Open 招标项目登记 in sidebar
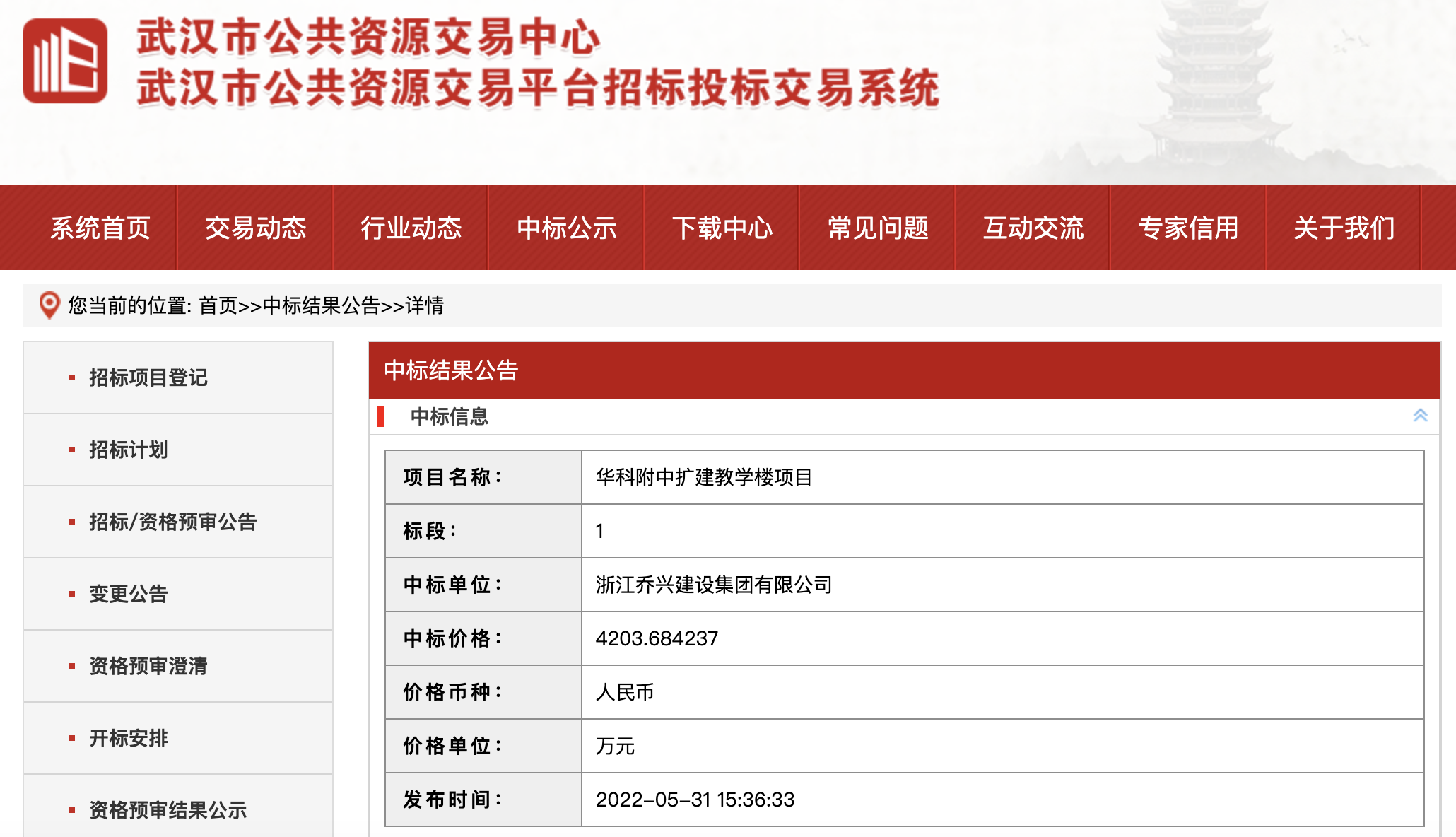 148,377
